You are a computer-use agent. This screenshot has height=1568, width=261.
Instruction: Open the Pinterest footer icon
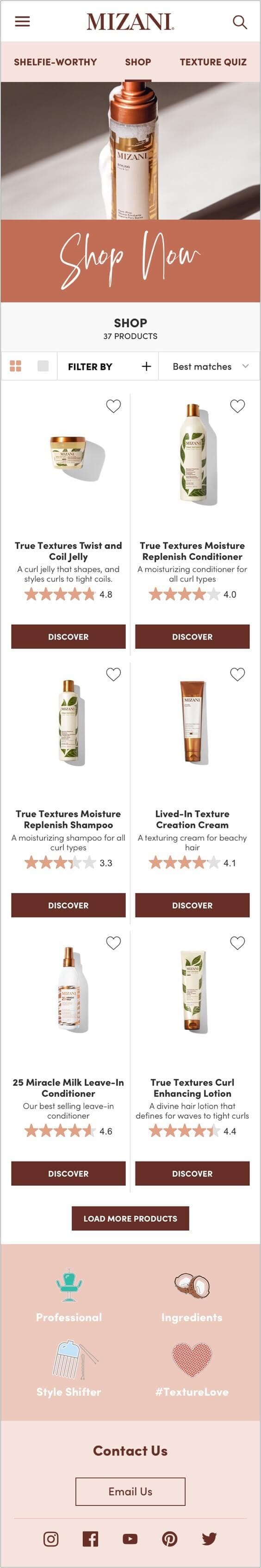(170, 1538)
